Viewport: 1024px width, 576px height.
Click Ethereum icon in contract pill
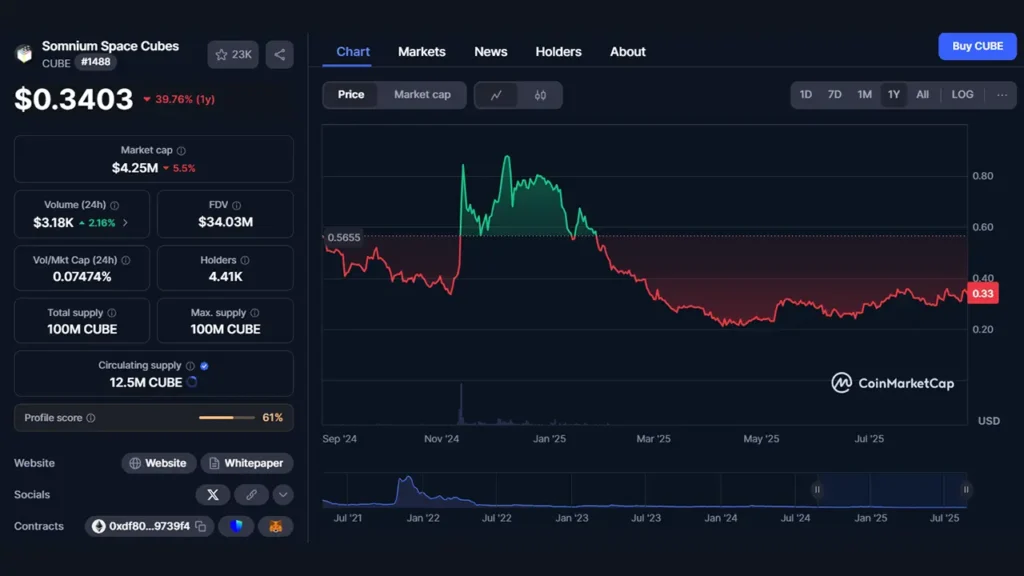pyautogui.click(x=99, y=526)
